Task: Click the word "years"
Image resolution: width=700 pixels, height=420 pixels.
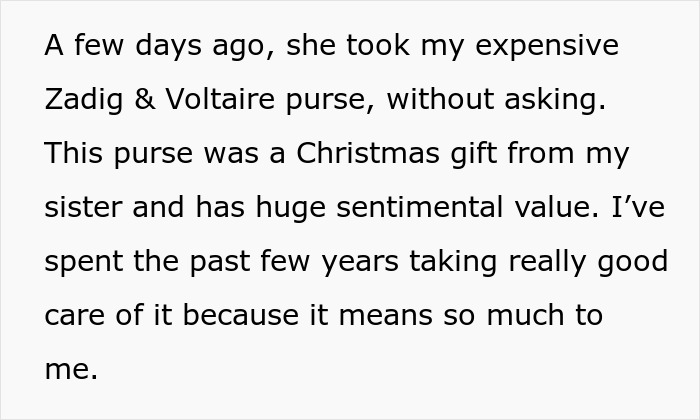Action: tap(358, 262)
